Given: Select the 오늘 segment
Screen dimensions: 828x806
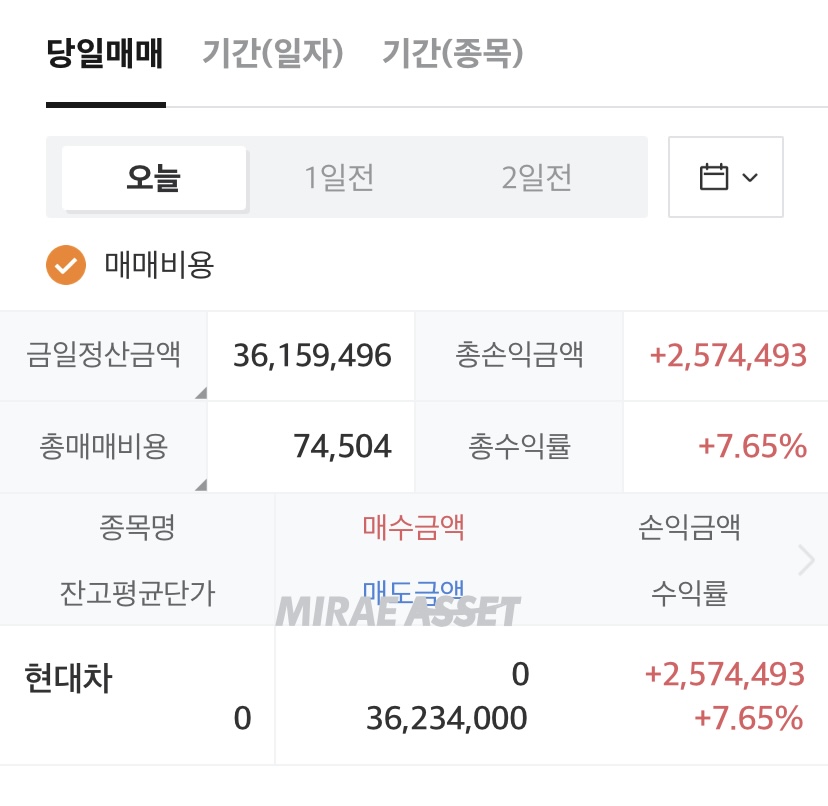Looking at the screenshot, I should (x=154, y=178).
